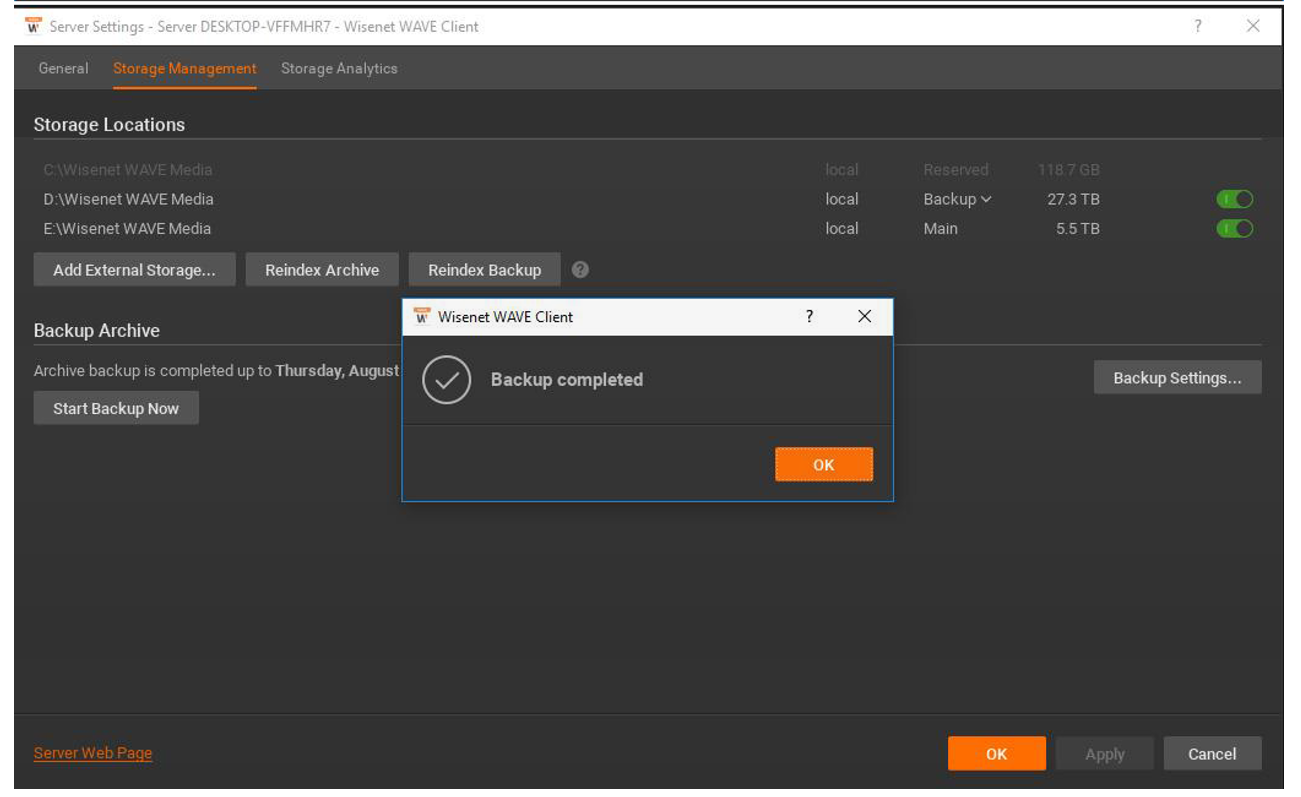Click Start Backup Now
Screen dimensions: 1301x797
[x=116, y=408]
